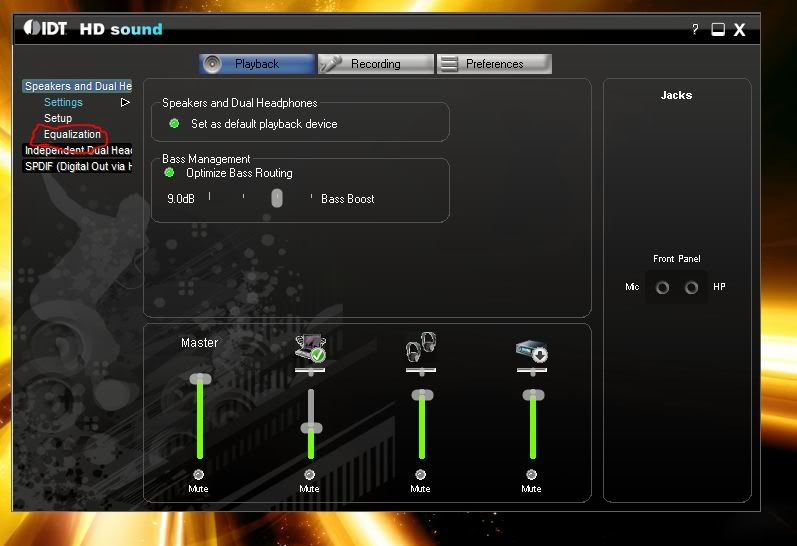The width and height of the screenshot is (797, 546).
Task: Click the Bass Management group label
Action: click(x=206, y=159)
